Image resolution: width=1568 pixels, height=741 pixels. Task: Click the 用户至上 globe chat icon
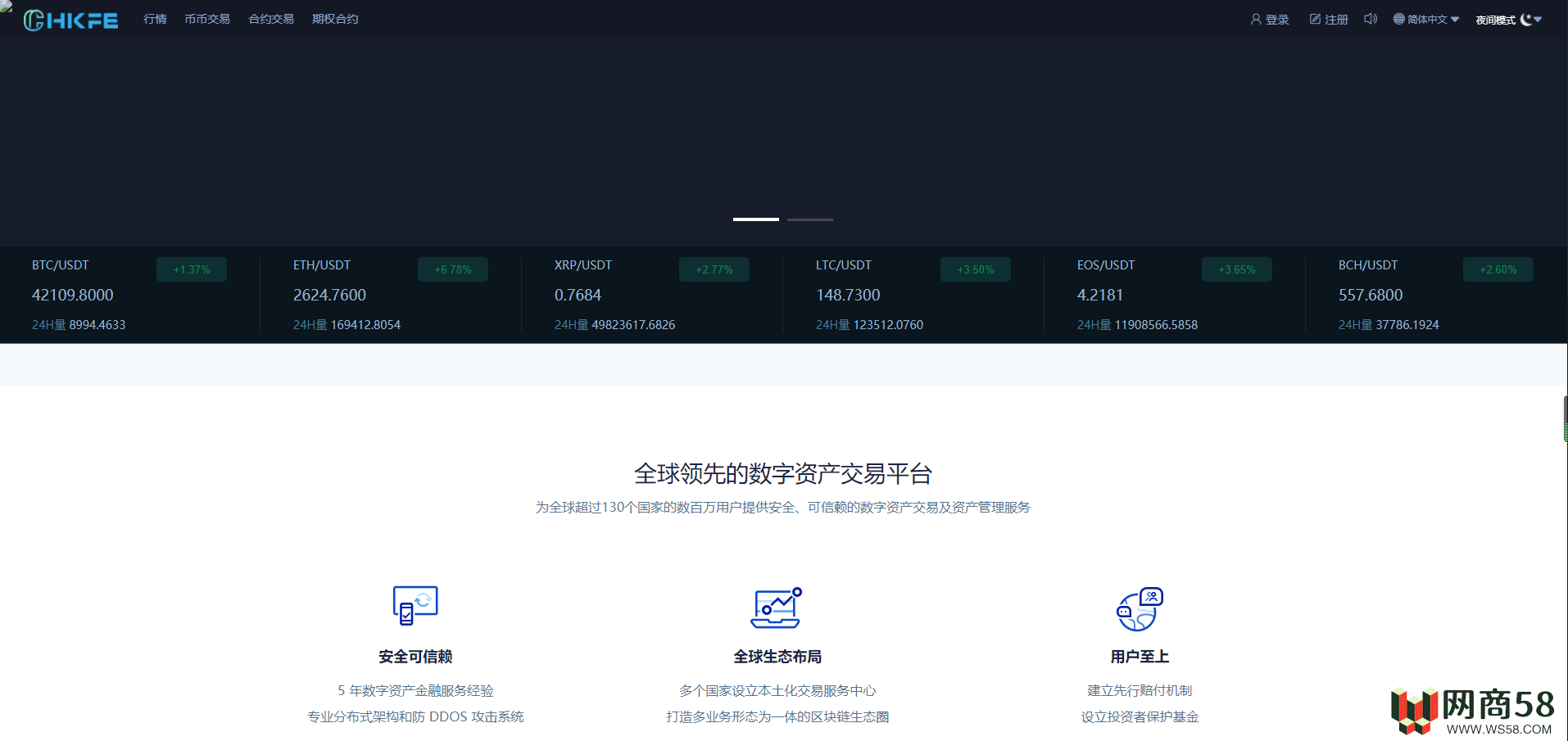tap(1140, 609)
